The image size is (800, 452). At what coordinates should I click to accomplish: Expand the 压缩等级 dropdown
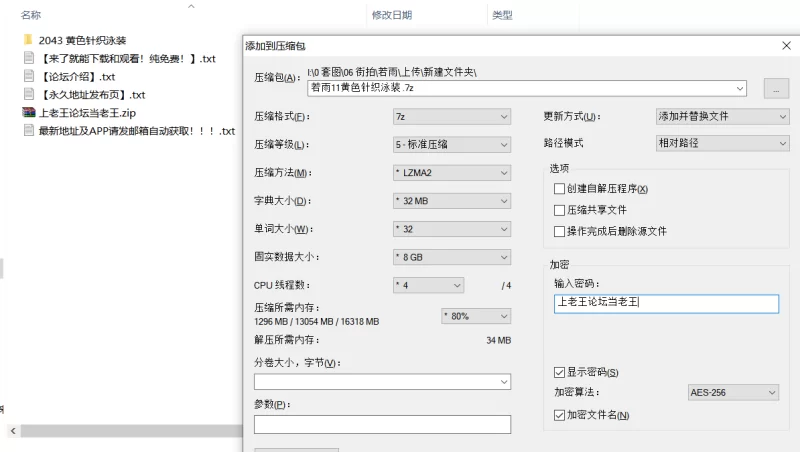(x=452, y=144)
